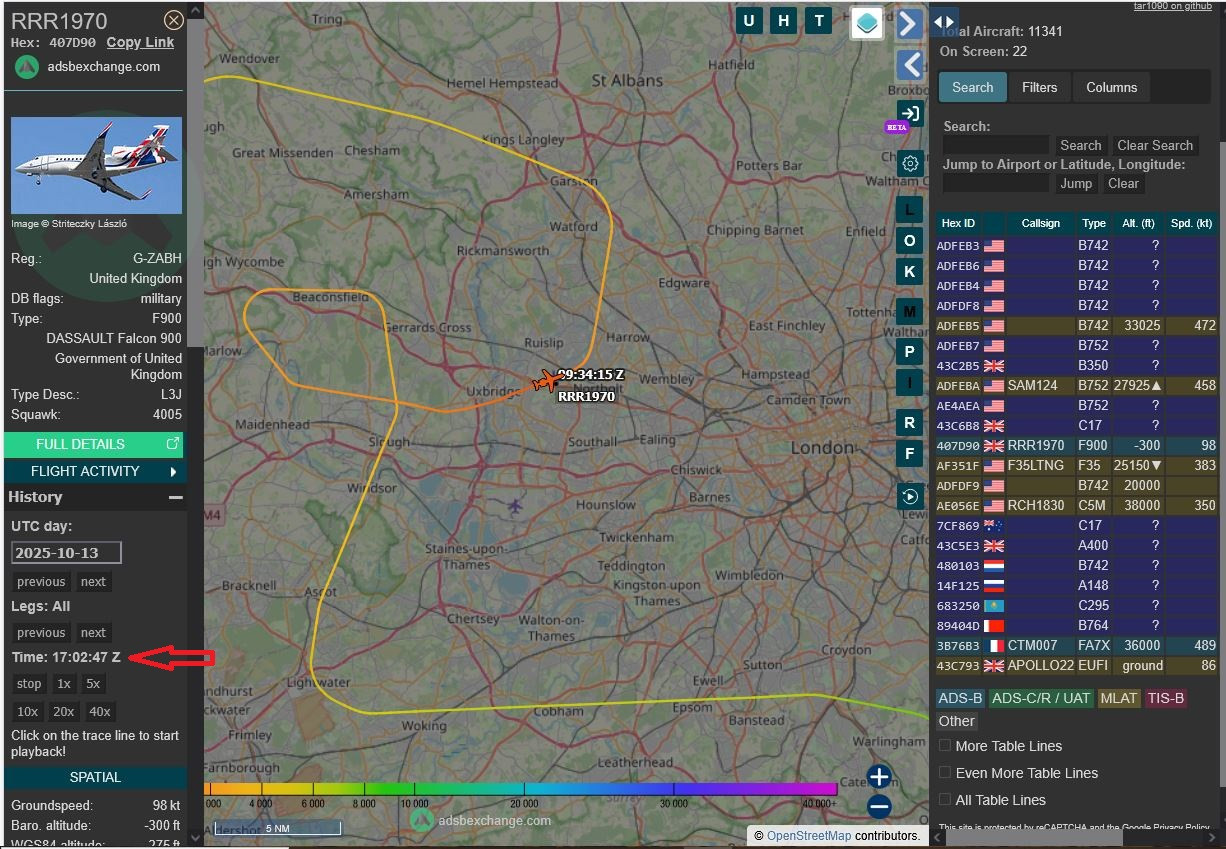Image resolution: width=1226 pixels, height=849 pixels.
Task: Click the zoom in plus button
Action: 879,777
